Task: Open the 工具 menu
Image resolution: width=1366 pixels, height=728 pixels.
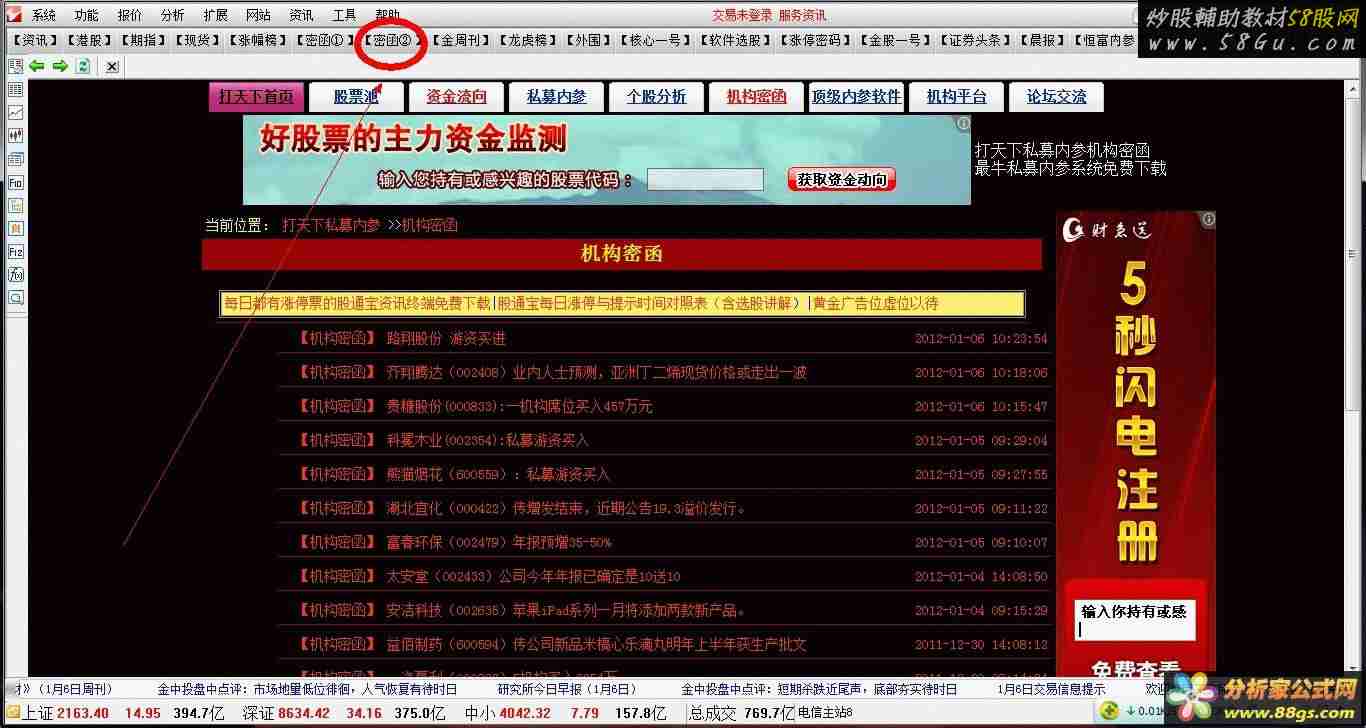Action: click(x=344, y=15)
